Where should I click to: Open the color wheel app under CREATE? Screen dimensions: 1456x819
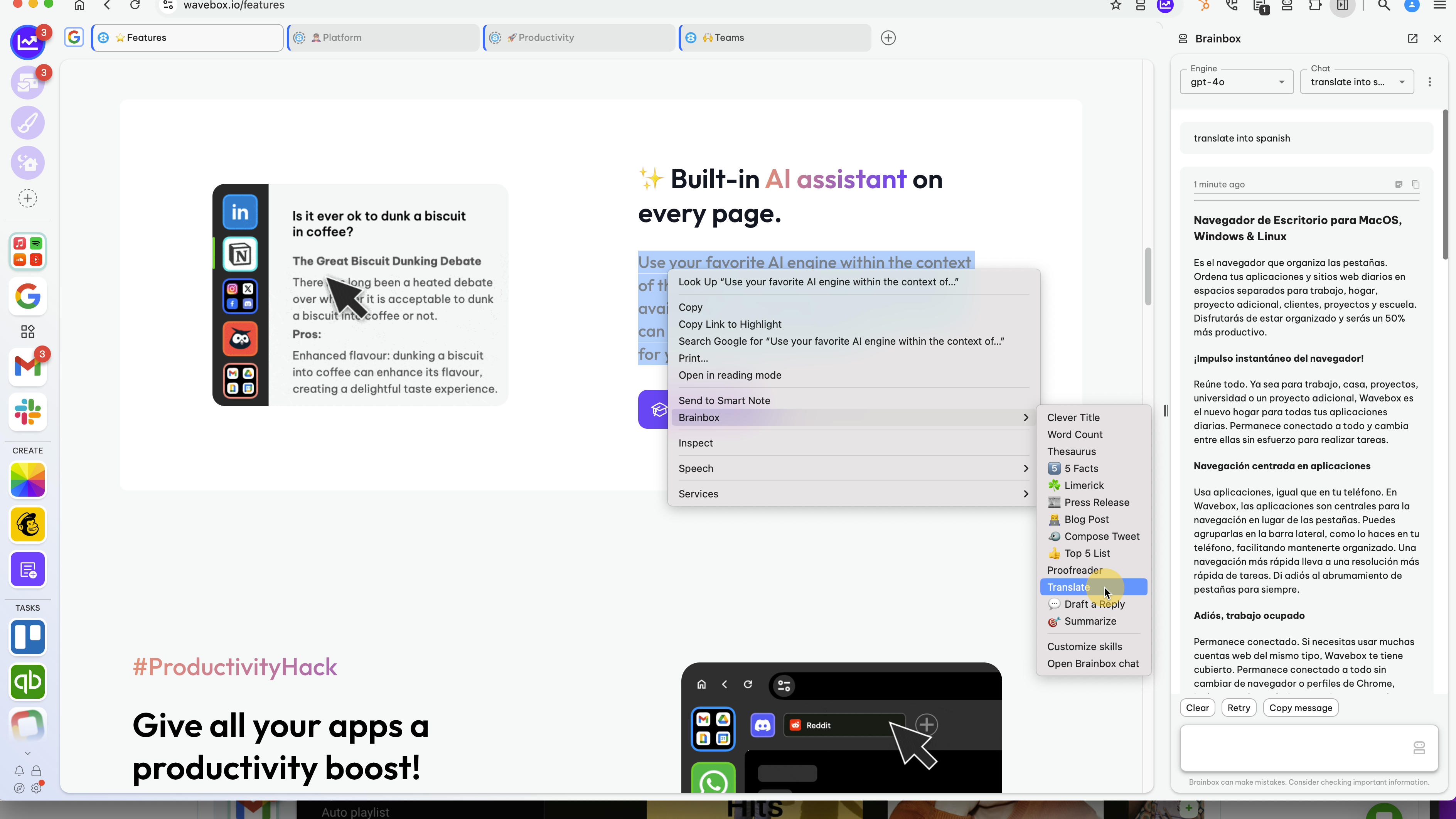click(x=28, y=479)
